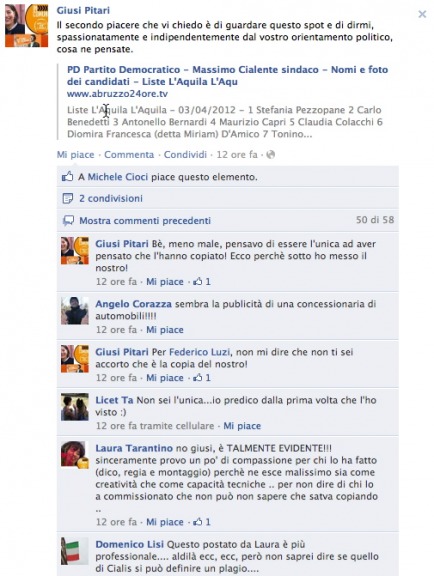
Task: Expand Mostra commenti precedenti
Action: coord(145,220)
